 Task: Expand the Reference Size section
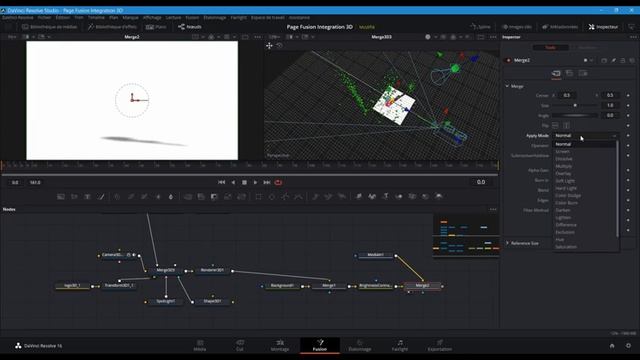tap(507, 243)
